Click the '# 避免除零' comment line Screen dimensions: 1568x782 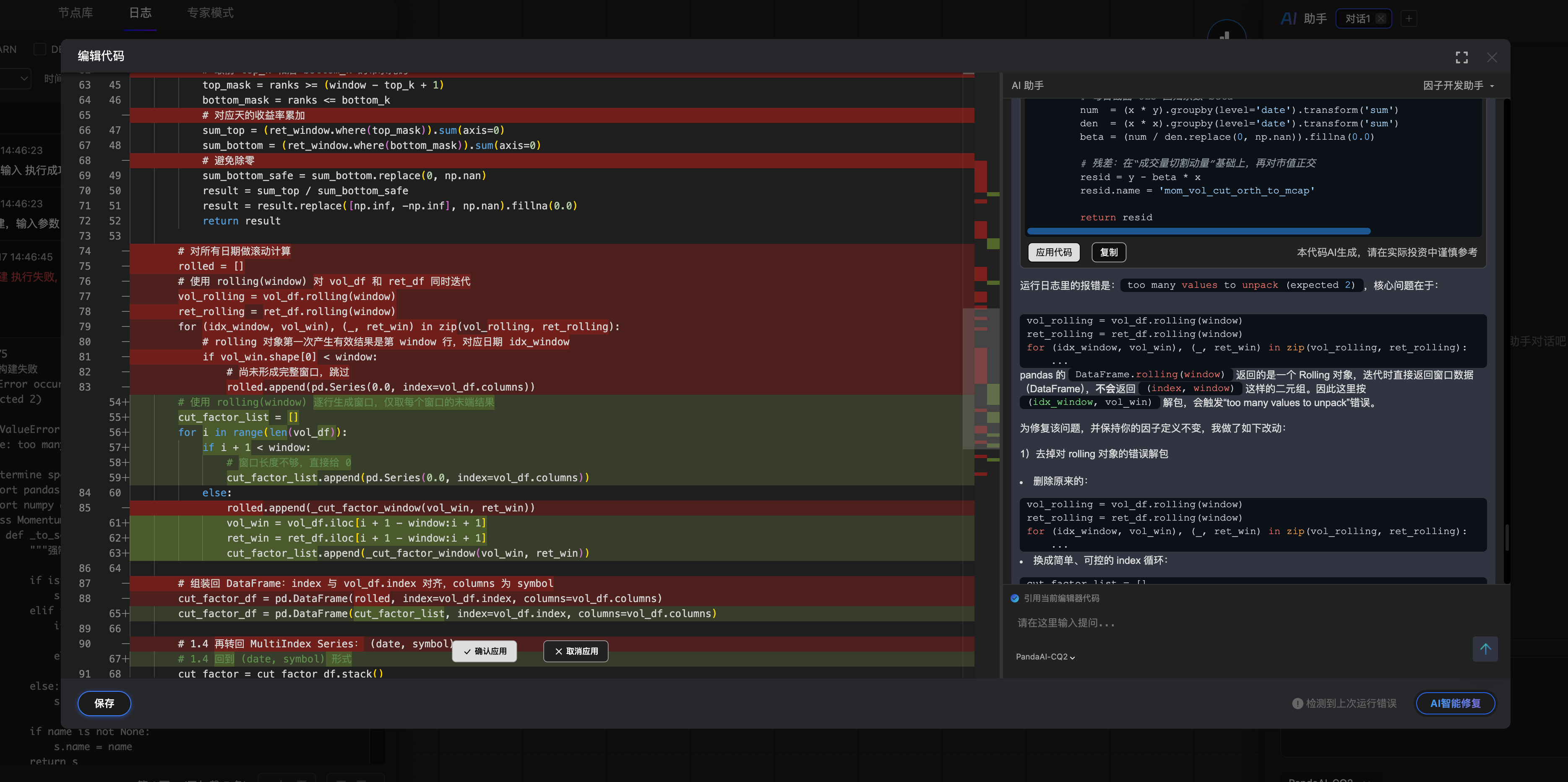pos(228,161)
